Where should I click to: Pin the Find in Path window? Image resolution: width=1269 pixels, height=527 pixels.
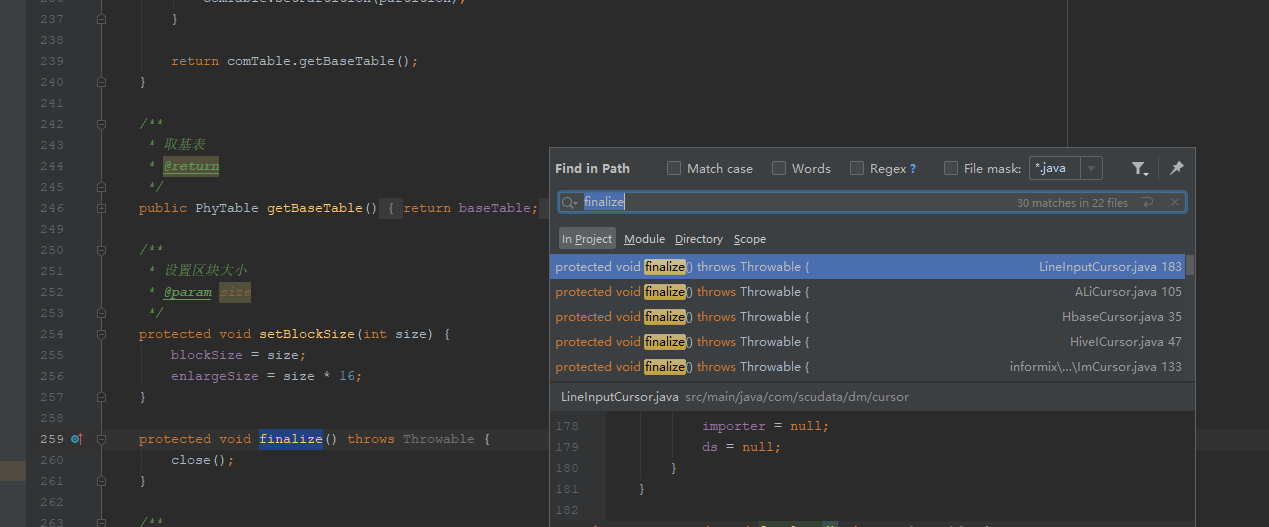(x=1177, y=168)
